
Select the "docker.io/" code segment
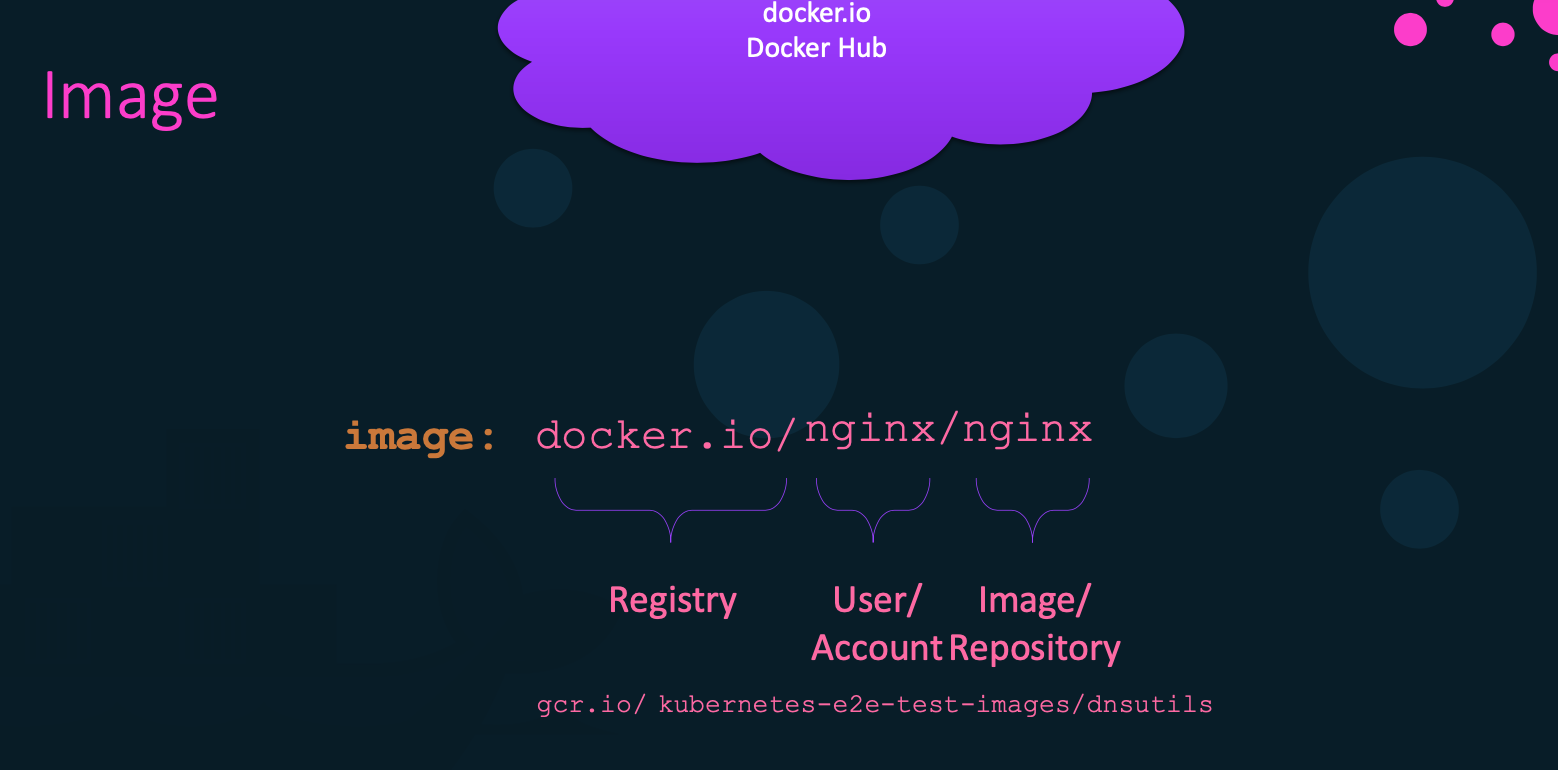click(666, 436)
